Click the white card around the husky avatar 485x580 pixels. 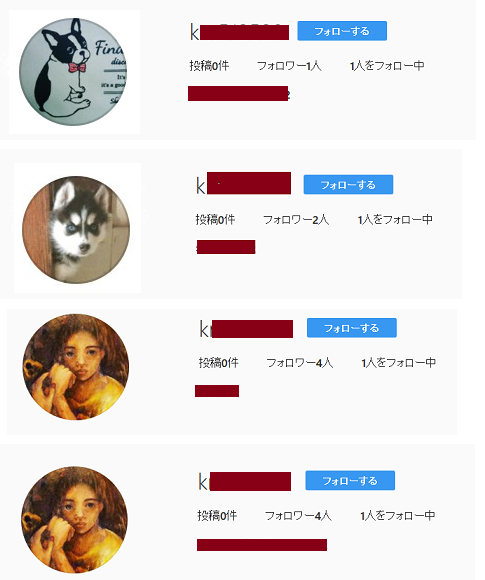[77, 228]
